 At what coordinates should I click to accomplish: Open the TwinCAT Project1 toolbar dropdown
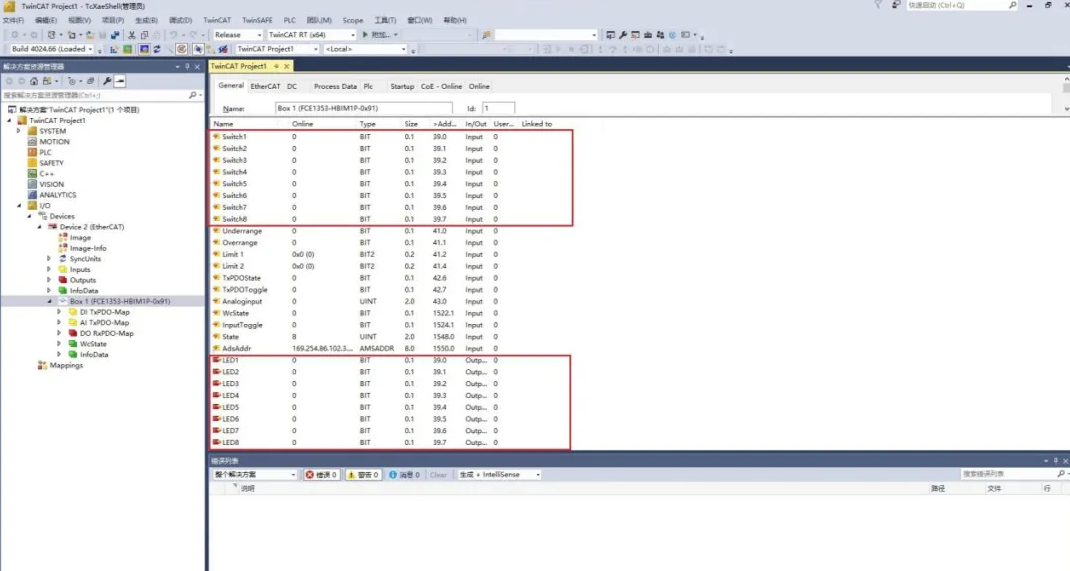click(x=277, y=49)
